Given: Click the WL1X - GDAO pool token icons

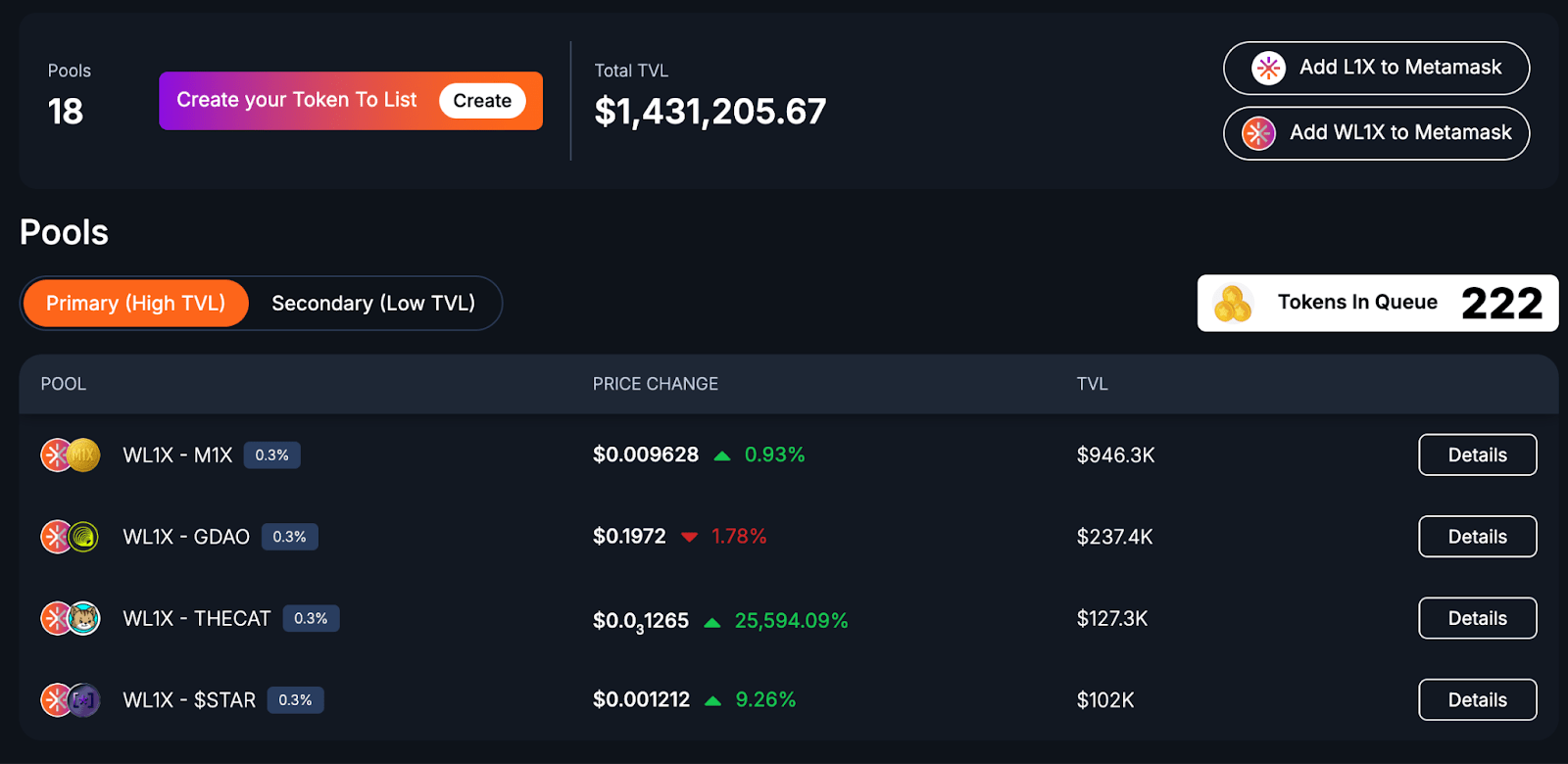Looking at the screenshot, I should (71, 537).
